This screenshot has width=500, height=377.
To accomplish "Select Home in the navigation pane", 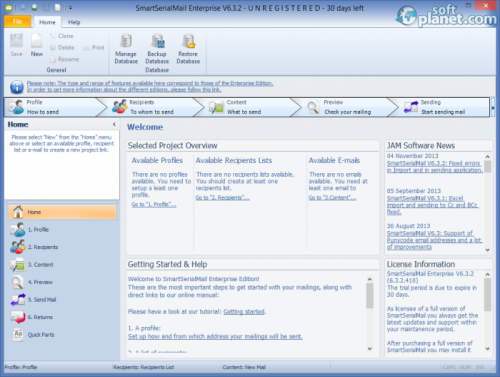I will (62, 212).
